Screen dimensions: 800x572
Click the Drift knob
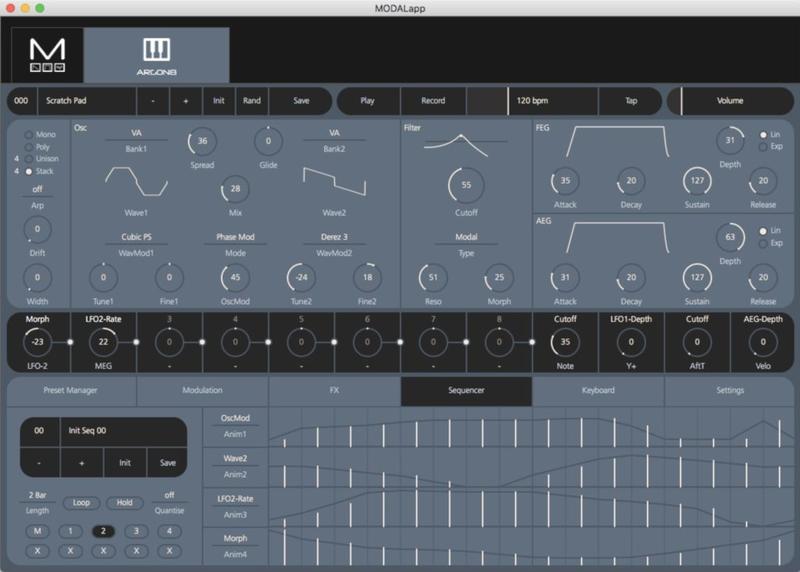[37, 229]
